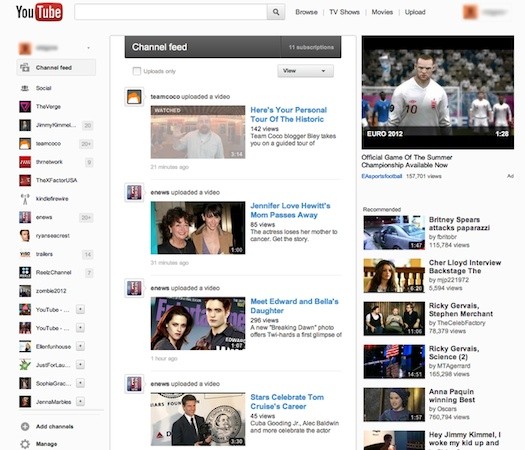
Task: Expand the Ellenfunhouse subscribe dropdown
Action: 80,346
